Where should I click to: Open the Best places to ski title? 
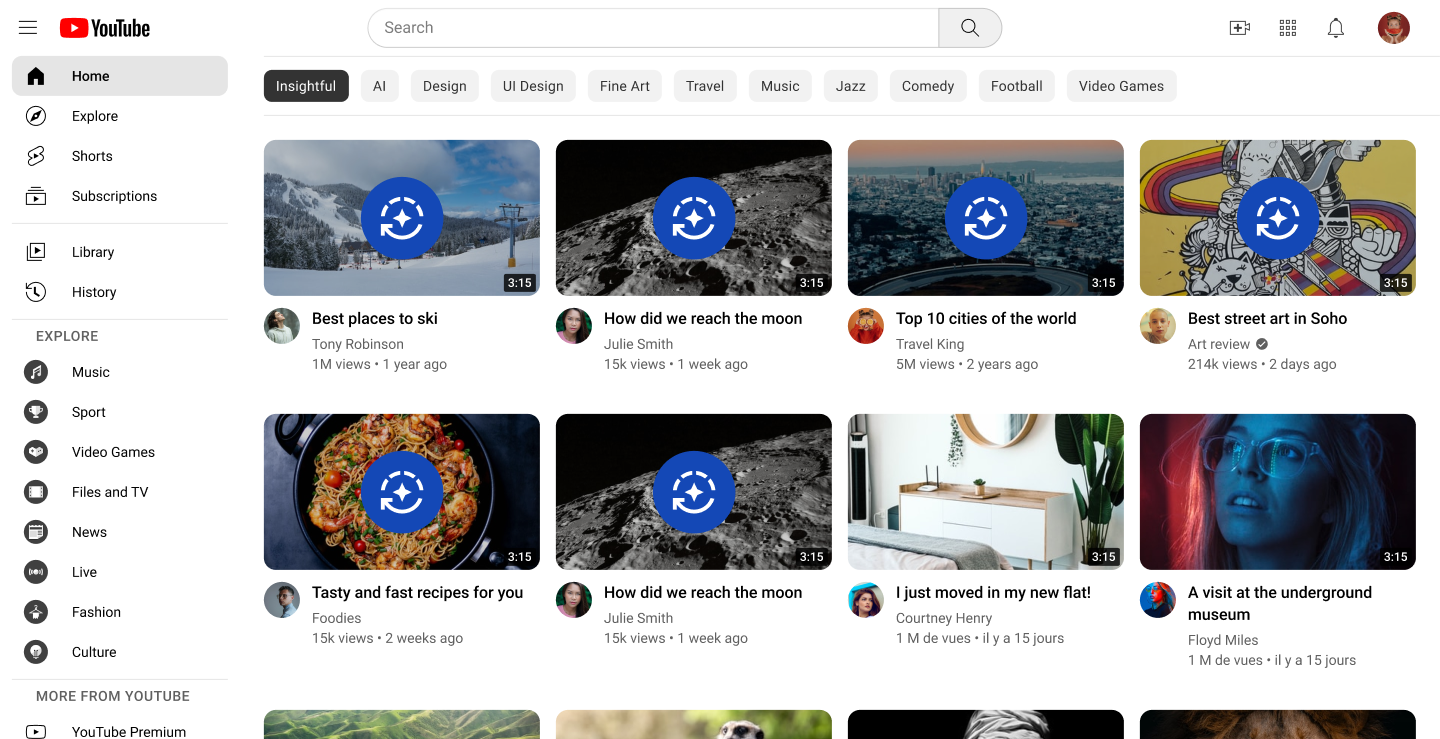[375, 318]
